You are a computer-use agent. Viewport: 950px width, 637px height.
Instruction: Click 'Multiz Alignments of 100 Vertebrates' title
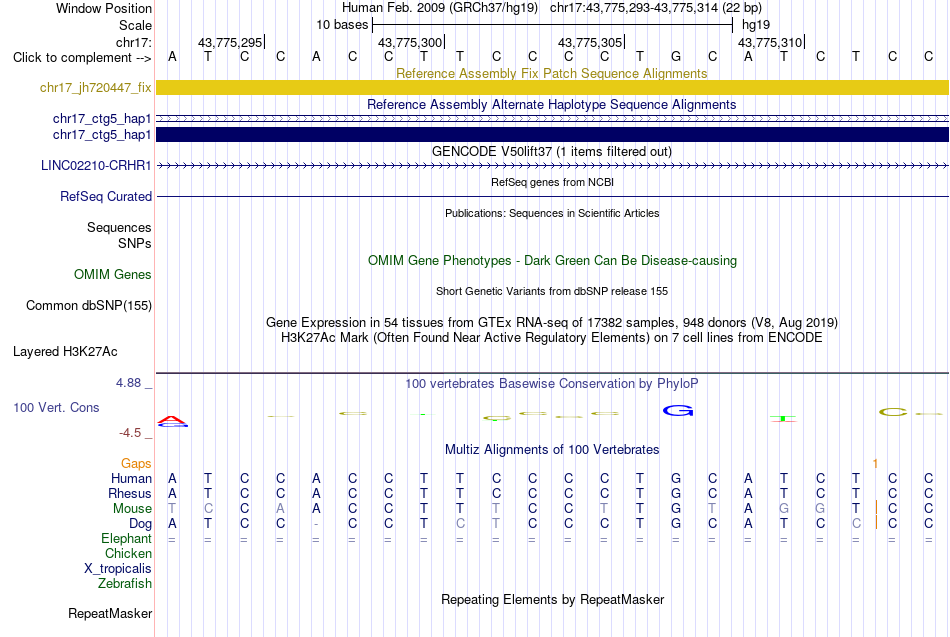coord(552,450)
